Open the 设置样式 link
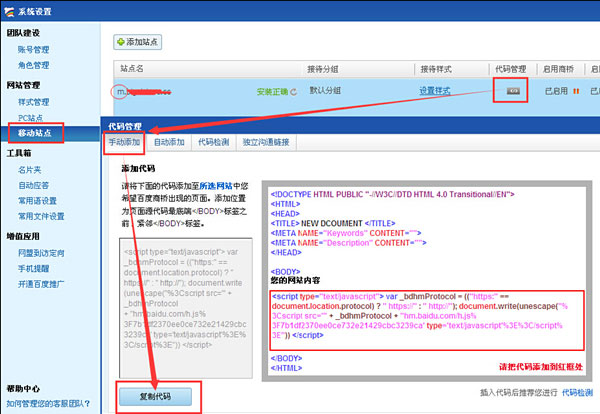600x414 pixels. (x=435, y=91)
